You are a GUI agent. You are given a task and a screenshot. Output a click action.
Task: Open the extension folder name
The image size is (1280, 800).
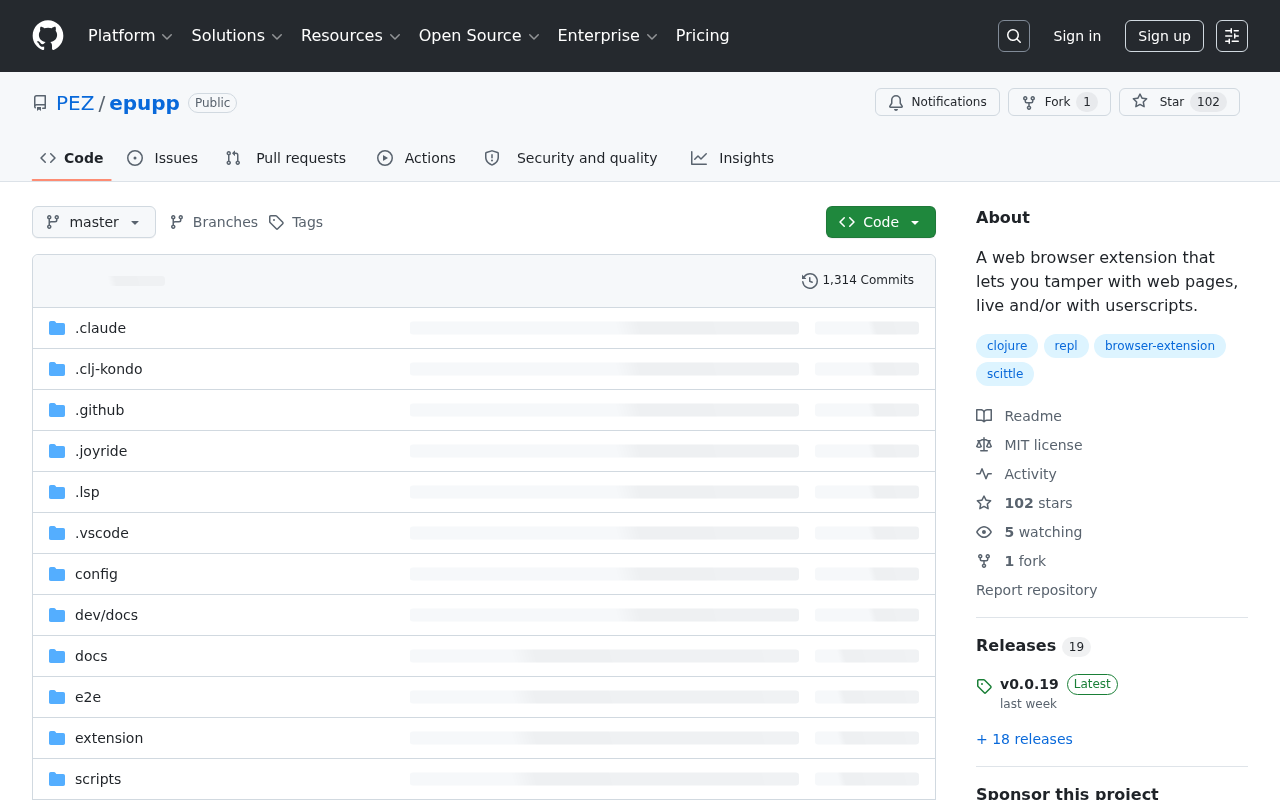(109, 738)
